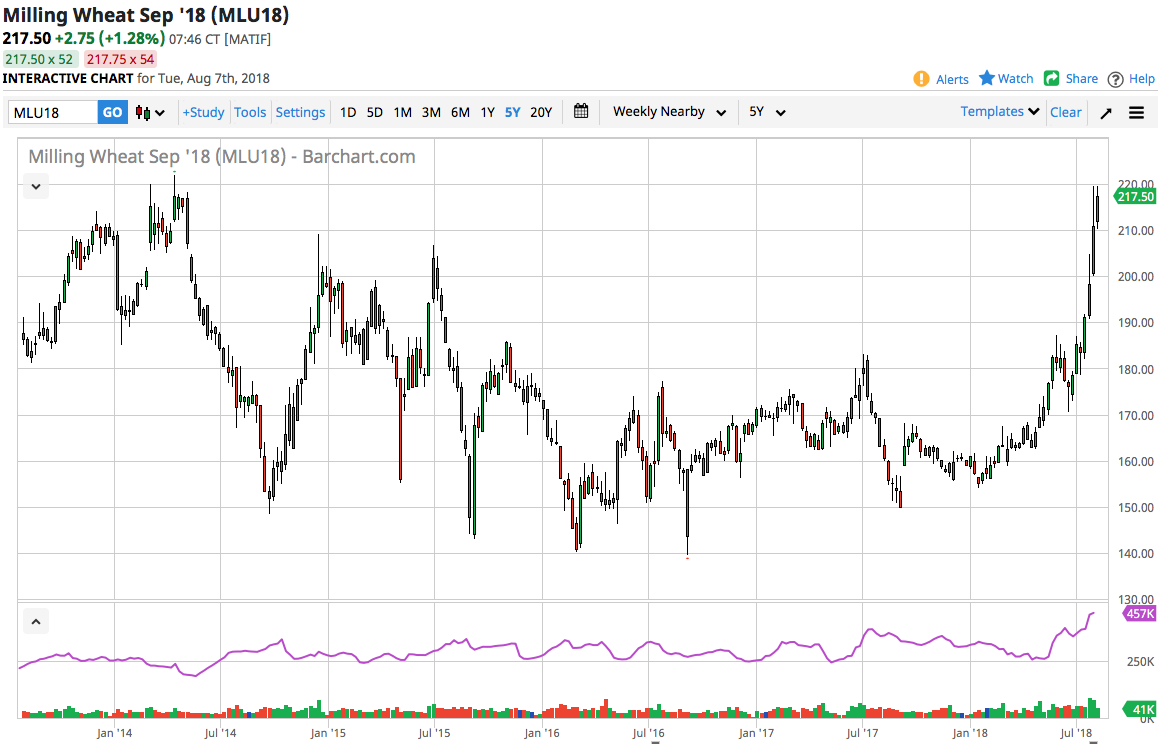Open the Tools menu

point(250,112)
